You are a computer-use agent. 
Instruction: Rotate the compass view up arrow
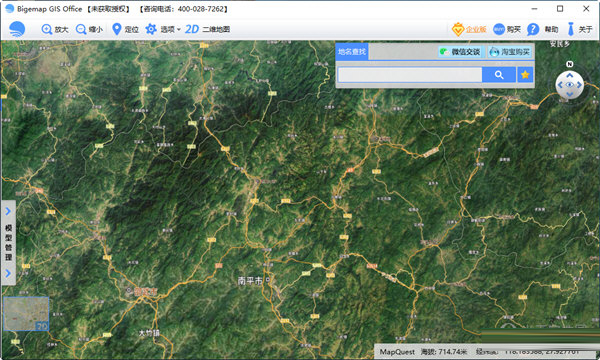[x=569, y=75]
